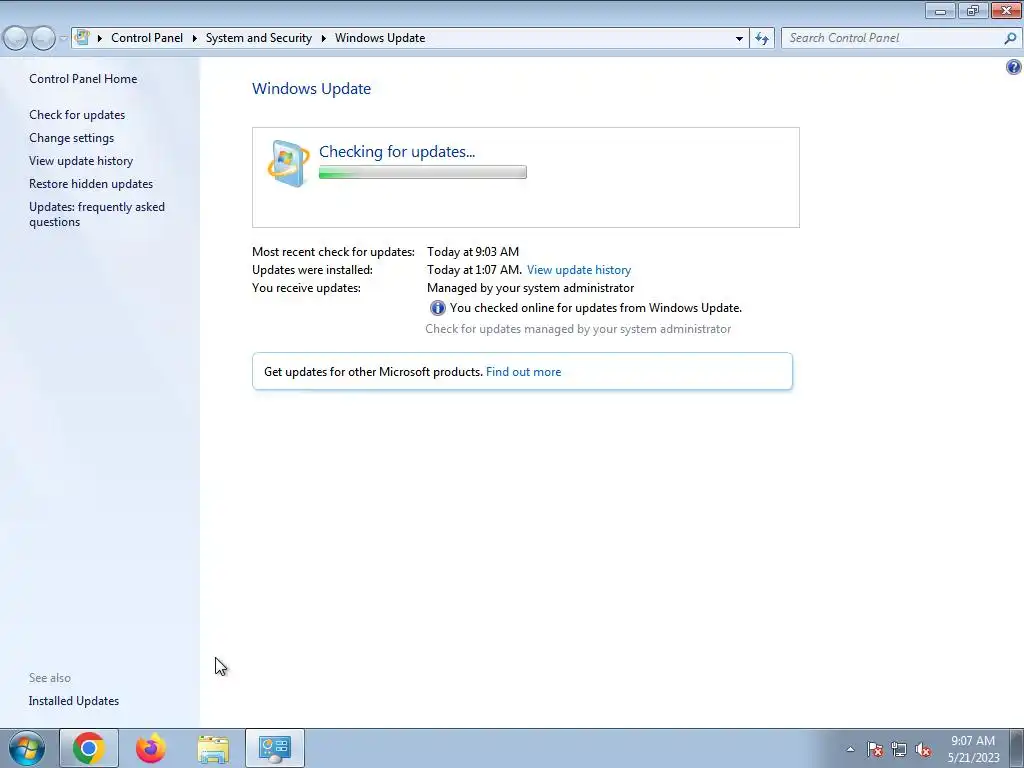Viewport: 1024px width, 768px height.
Task: Minimize the Windows Update window
Action: pyautogui.click(x=940, y=10)
